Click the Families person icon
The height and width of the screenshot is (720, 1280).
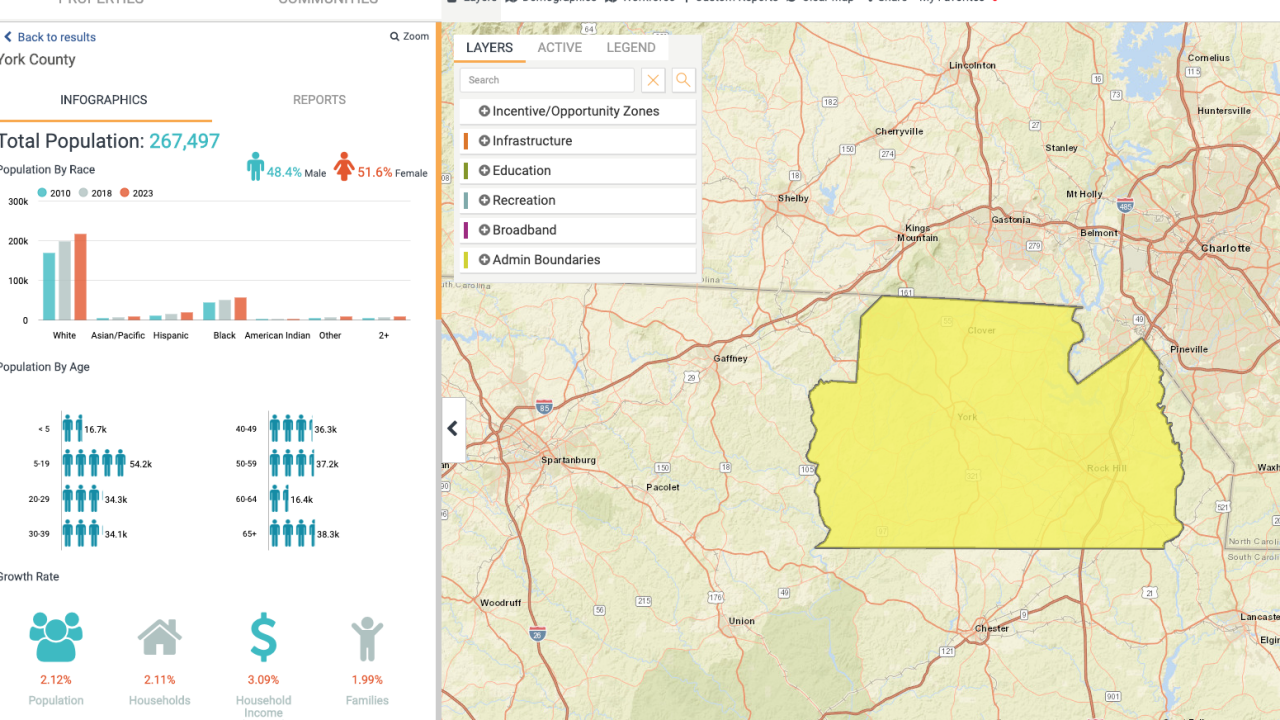[x=367, y=637]
